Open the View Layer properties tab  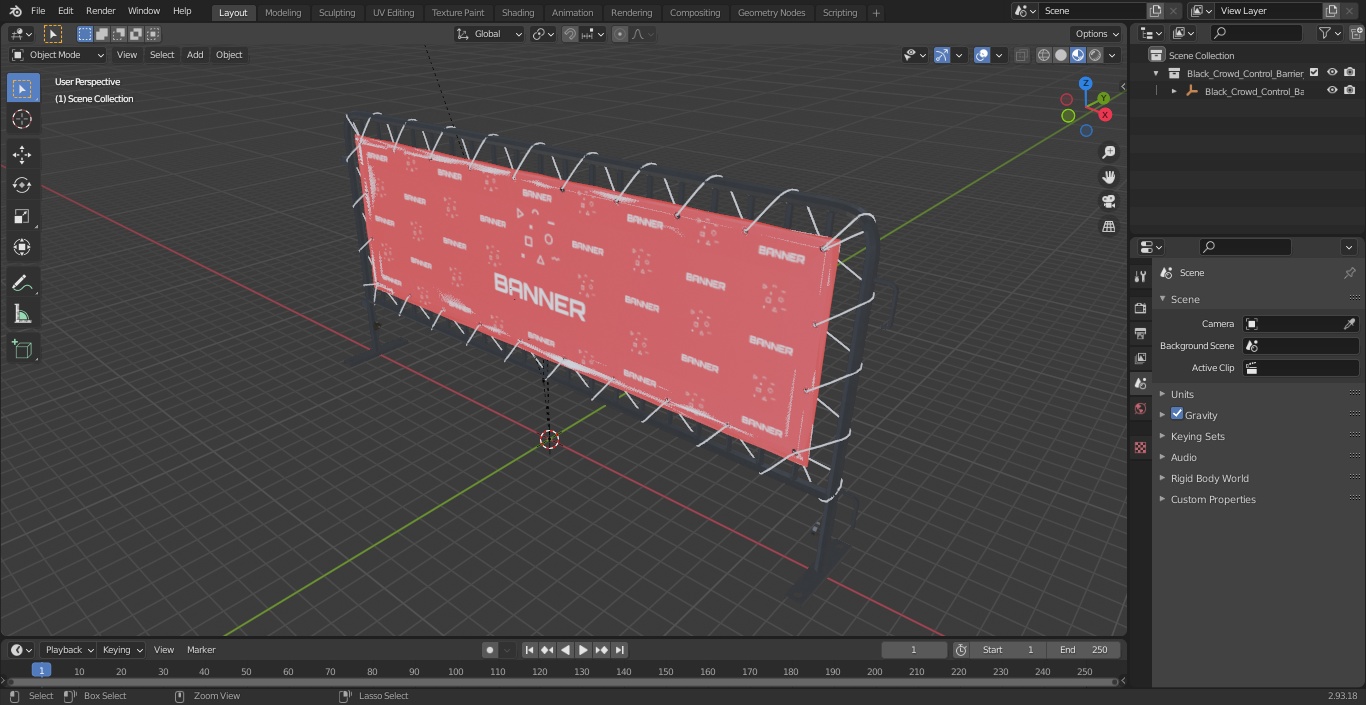click(x=1140, y=358)
